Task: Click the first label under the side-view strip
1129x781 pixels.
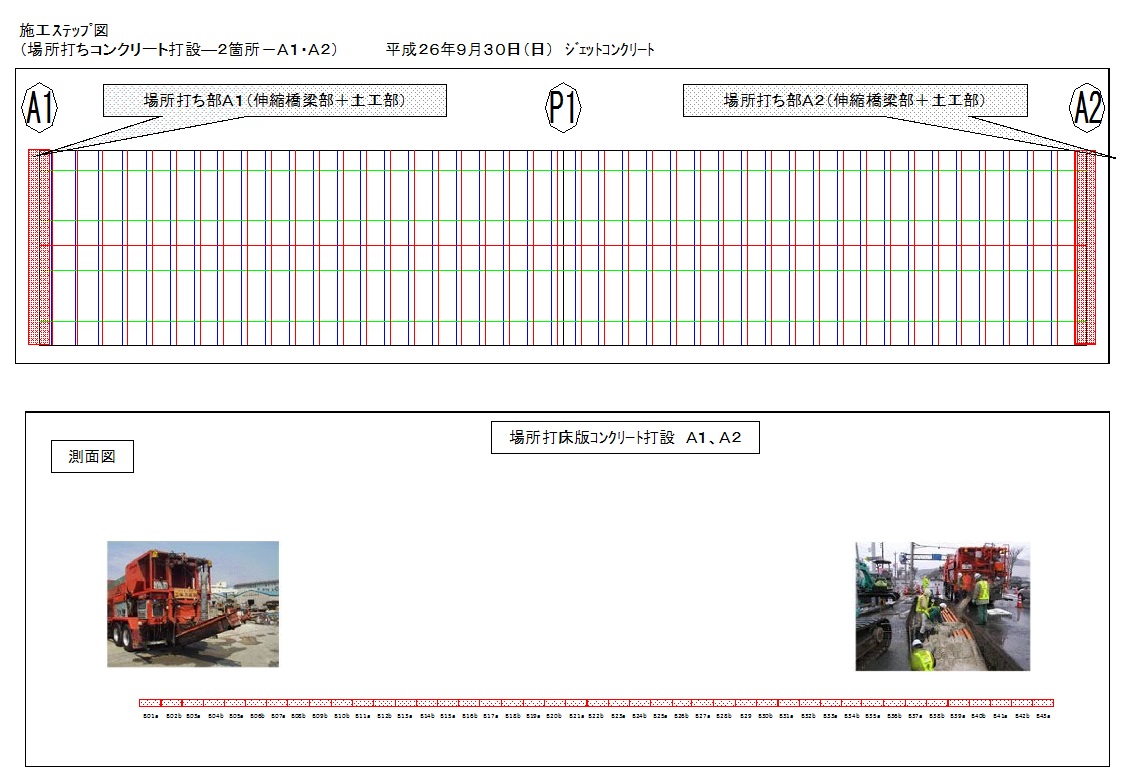Action: 150,717
